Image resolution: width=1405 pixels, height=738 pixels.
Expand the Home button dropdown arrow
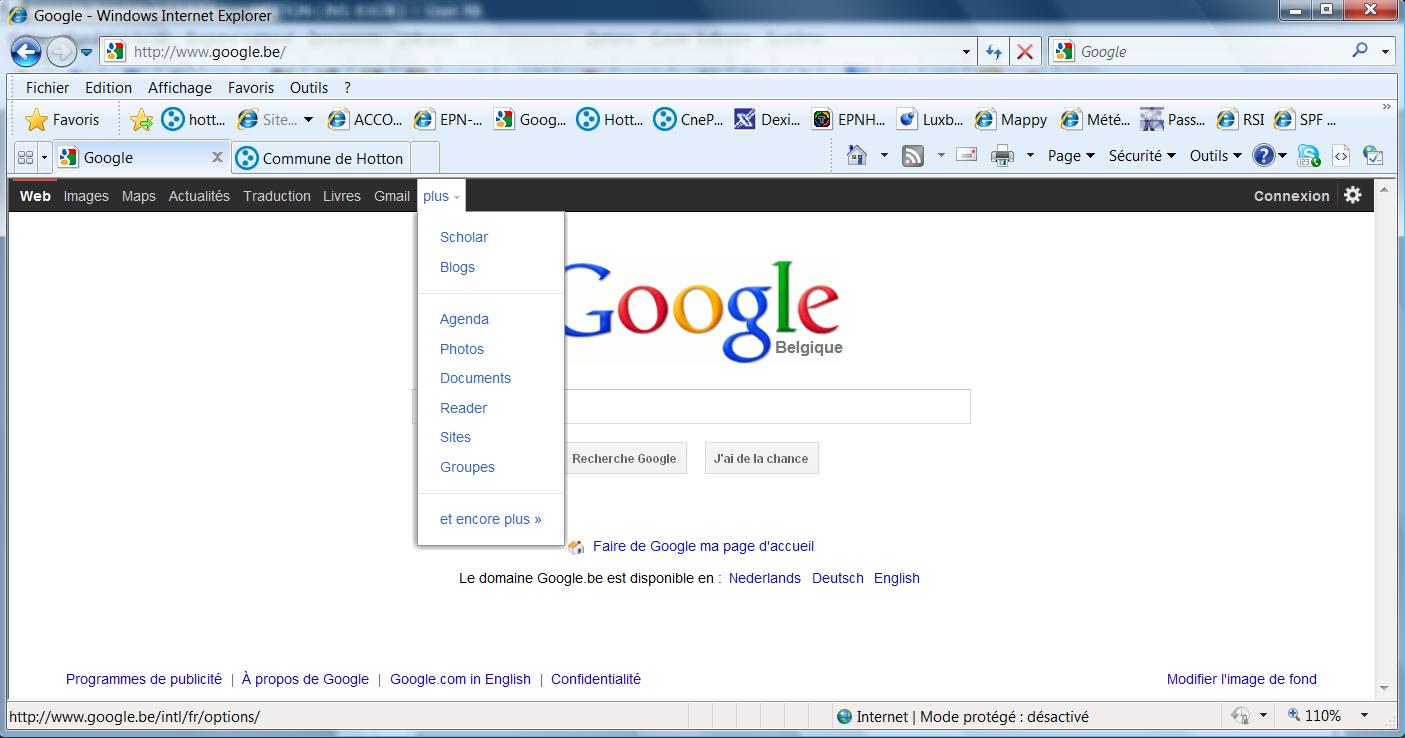pyautogui.click(x=884, y=156)
